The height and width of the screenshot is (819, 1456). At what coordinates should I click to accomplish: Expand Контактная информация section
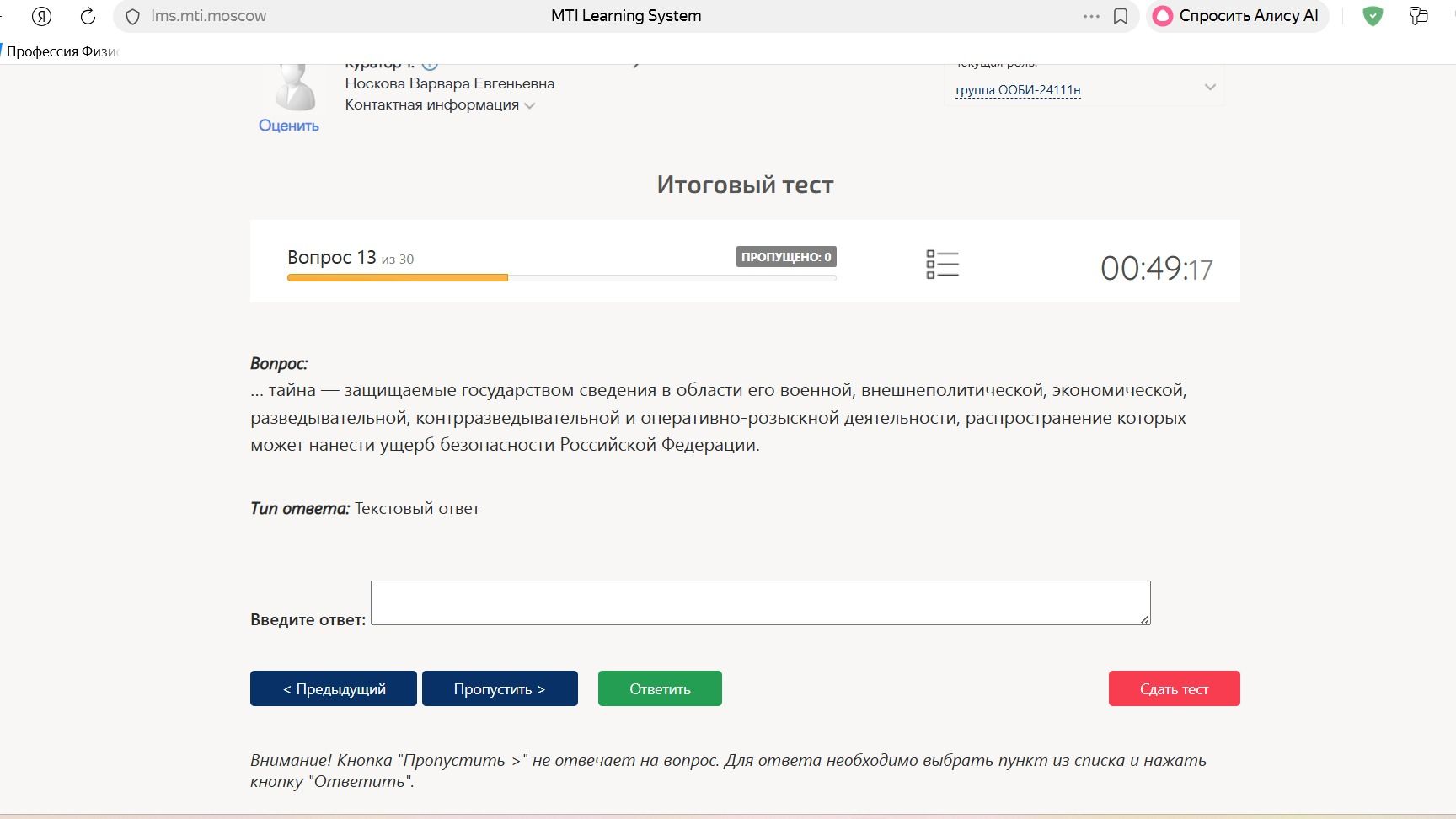440,104
